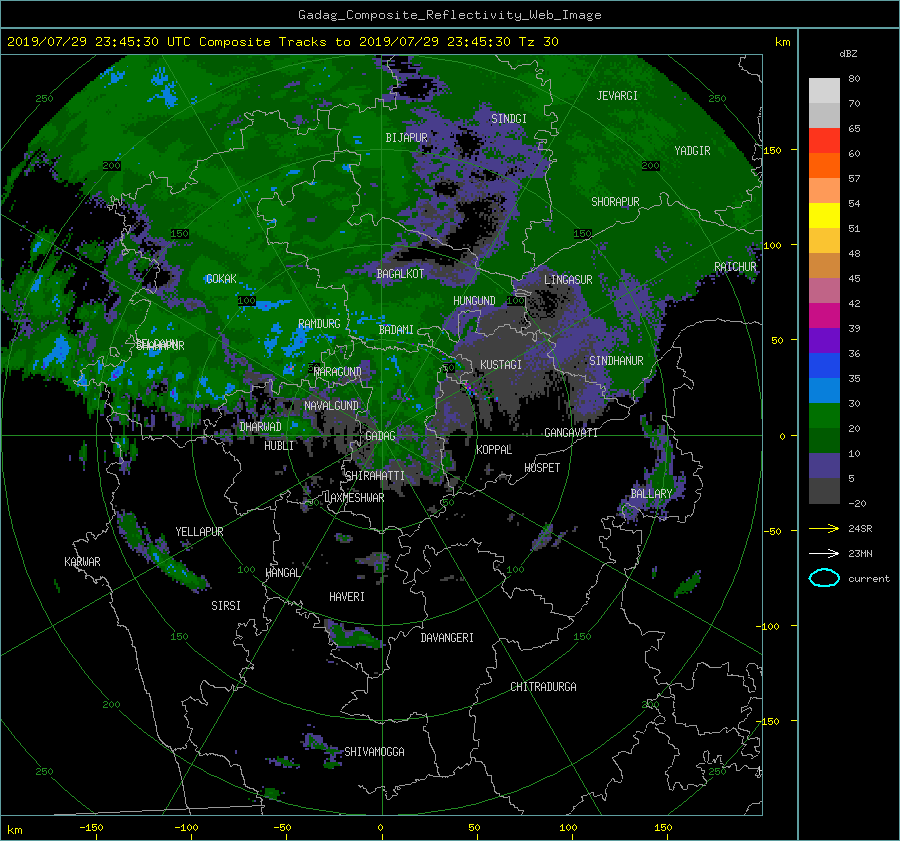Screen dimensions: 900x841
Task: Click the yellow 24SR arrow legend icon
Action: pyautogui.click(x=824, y=528)
